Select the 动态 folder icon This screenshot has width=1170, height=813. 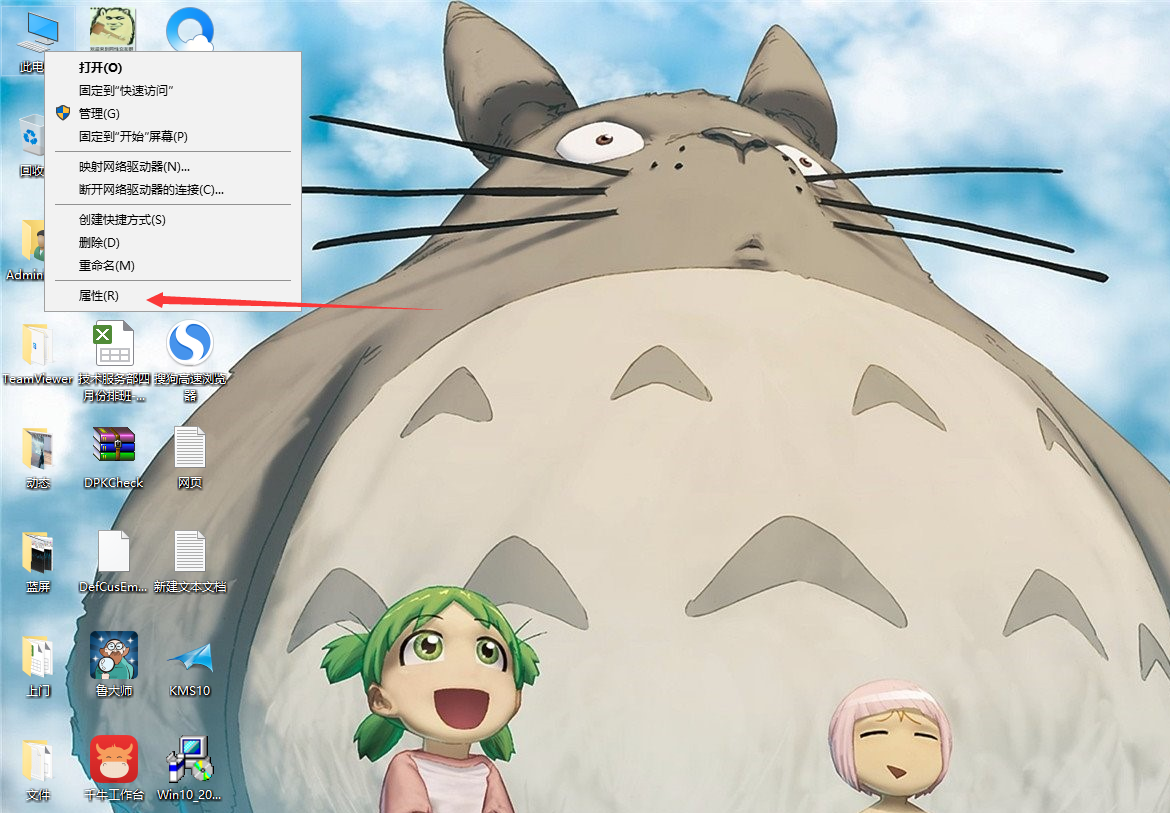coord(37,448)
